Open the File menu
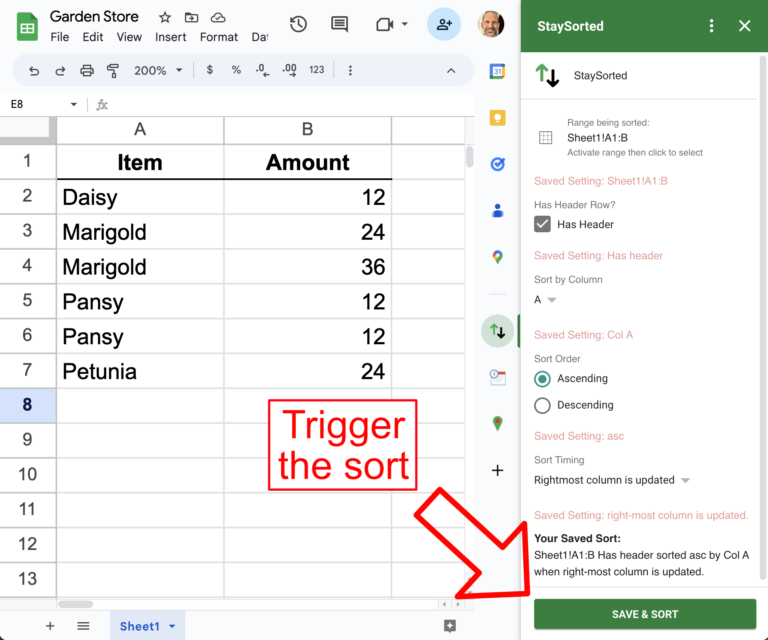This screenshot has height=640, width=768. coord(60,37)
